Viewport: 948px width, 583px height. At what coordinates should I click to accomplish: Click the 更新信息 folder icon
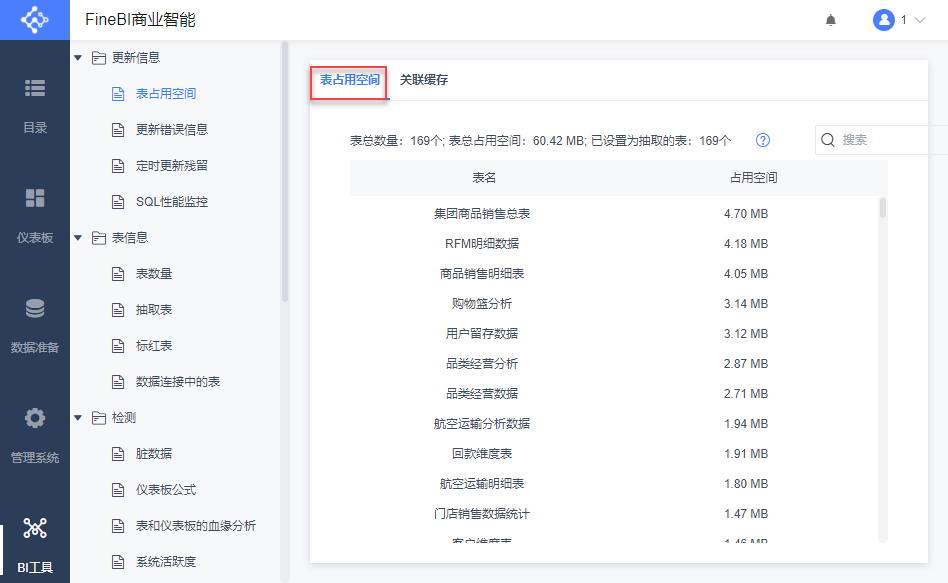point(99,57)
